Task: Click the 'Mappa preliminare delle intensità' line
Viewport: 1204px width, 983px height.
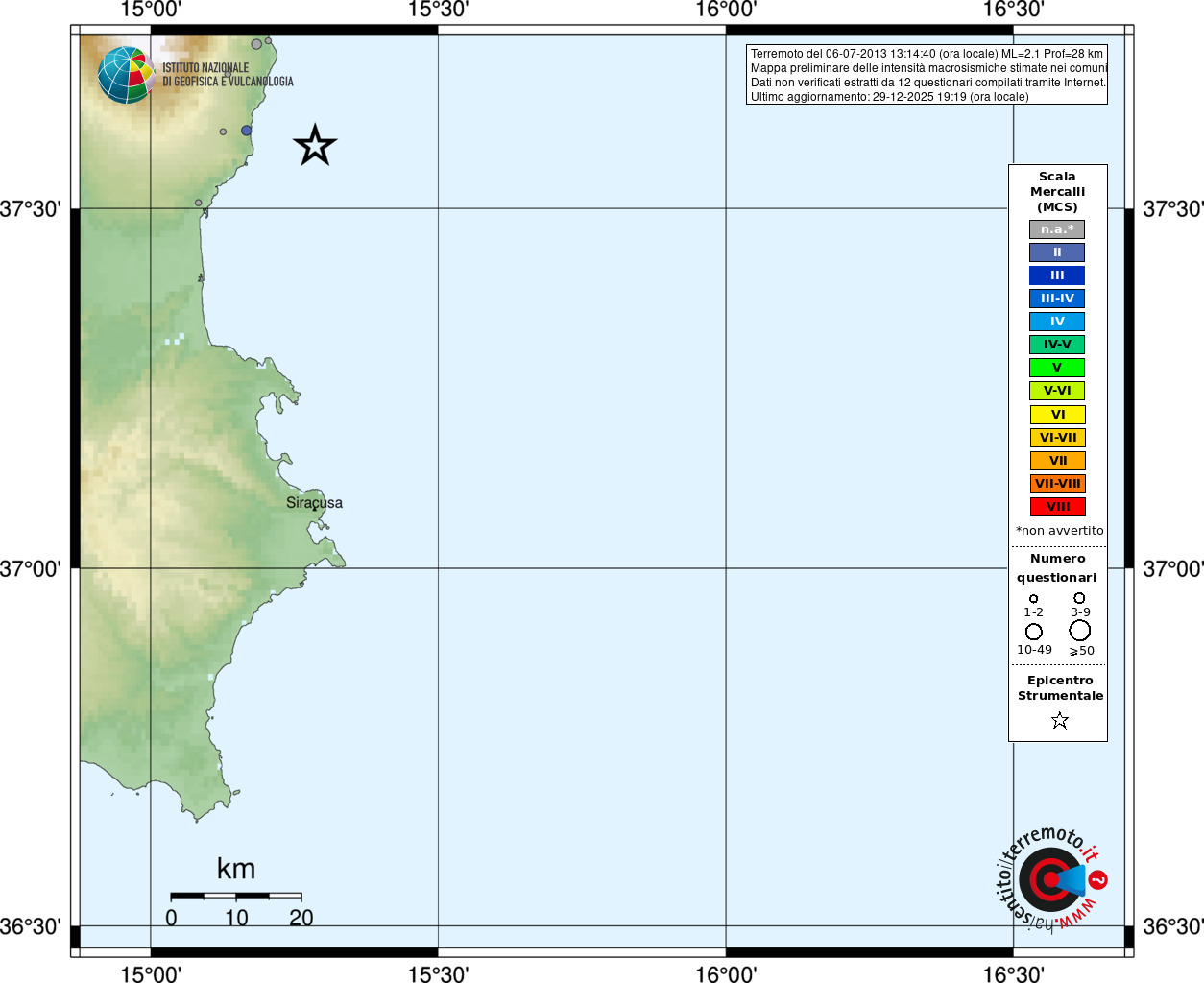Action: click(928, 68)
